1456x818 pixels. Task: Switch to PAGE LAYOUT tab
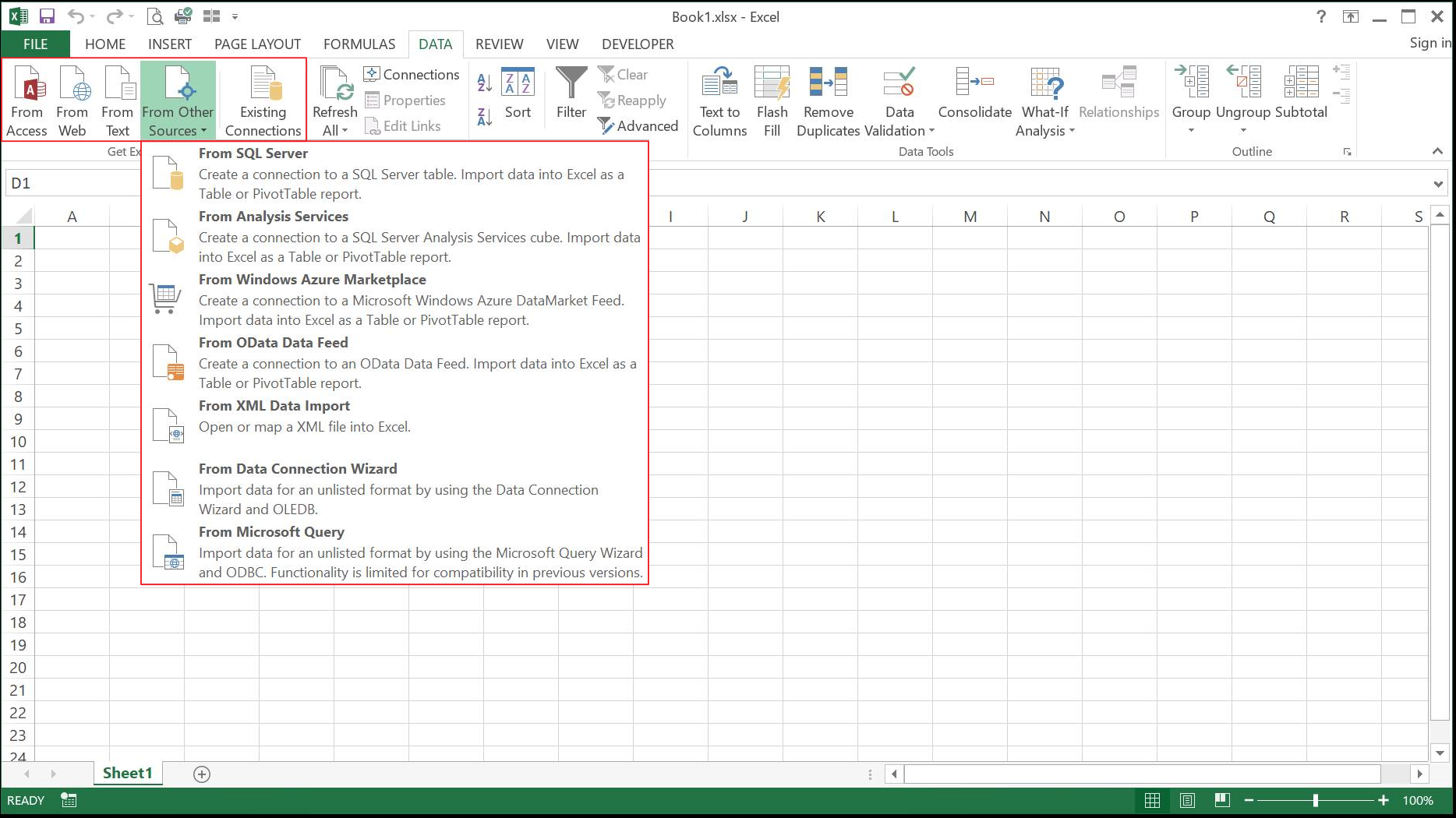[257, 44]
